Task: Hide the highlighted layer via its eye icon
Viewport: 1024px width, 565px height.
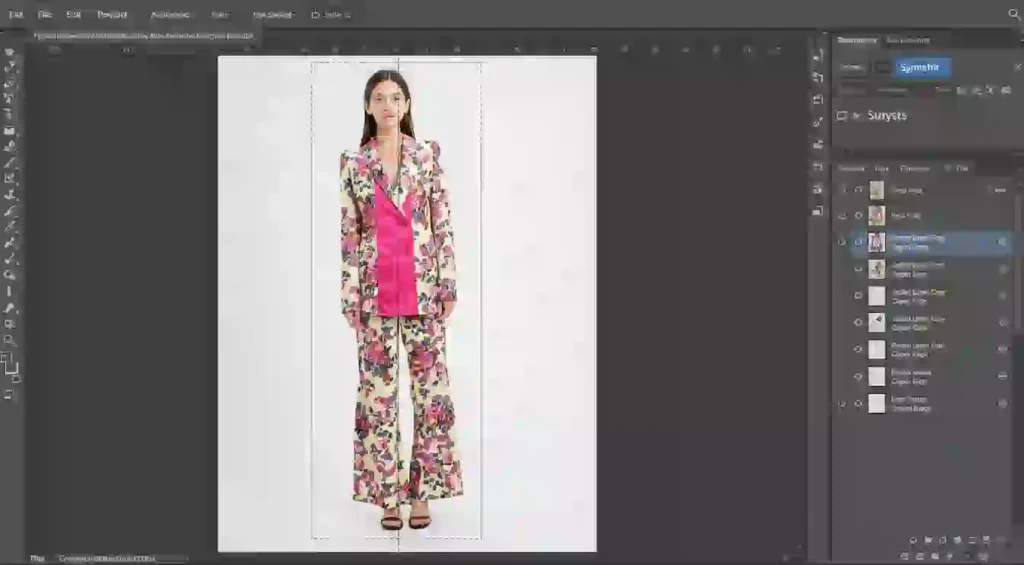Action: click(858, 242)
